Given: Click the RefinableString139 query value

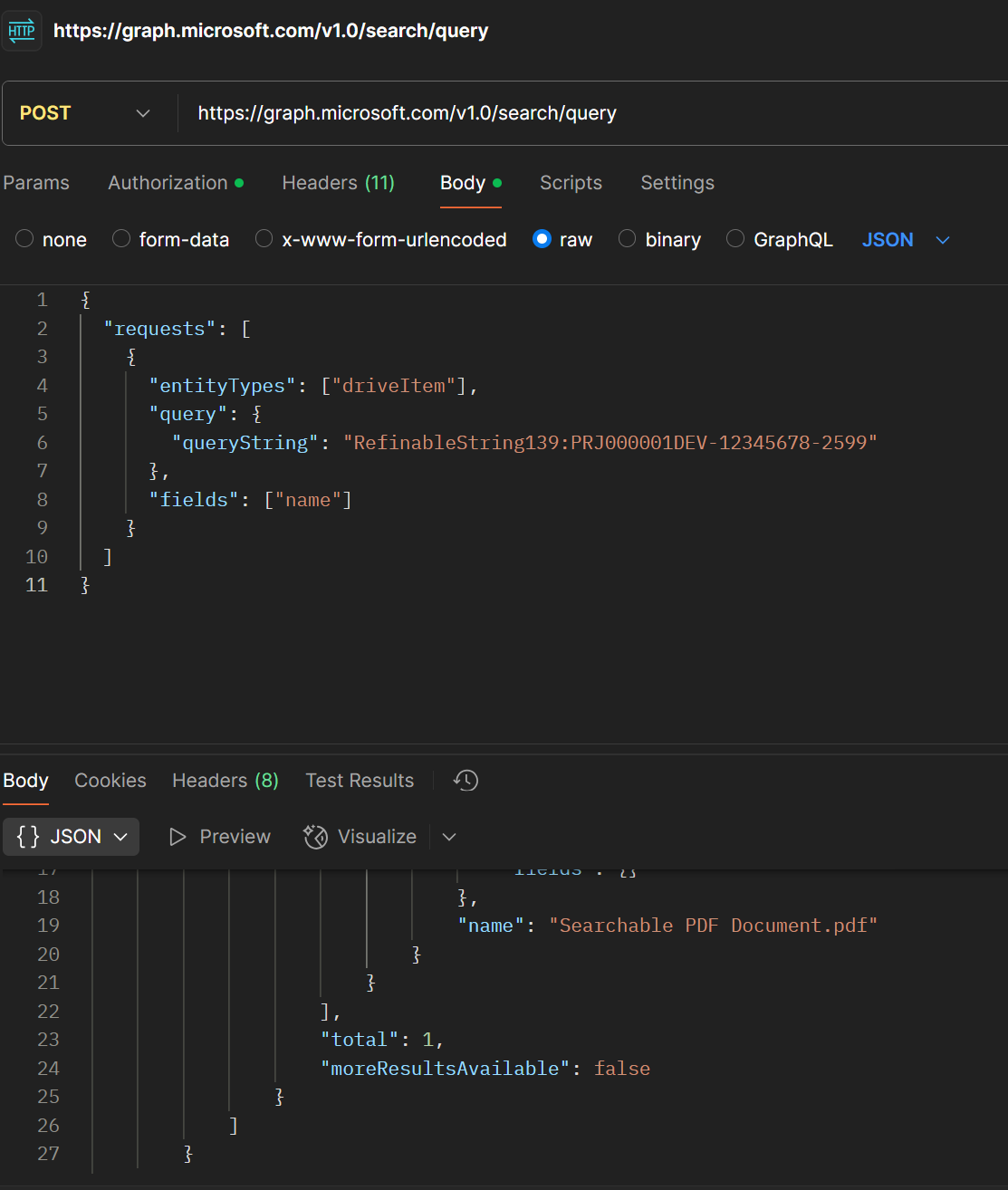Looking at the screenshot, I should tap(610, 443).
